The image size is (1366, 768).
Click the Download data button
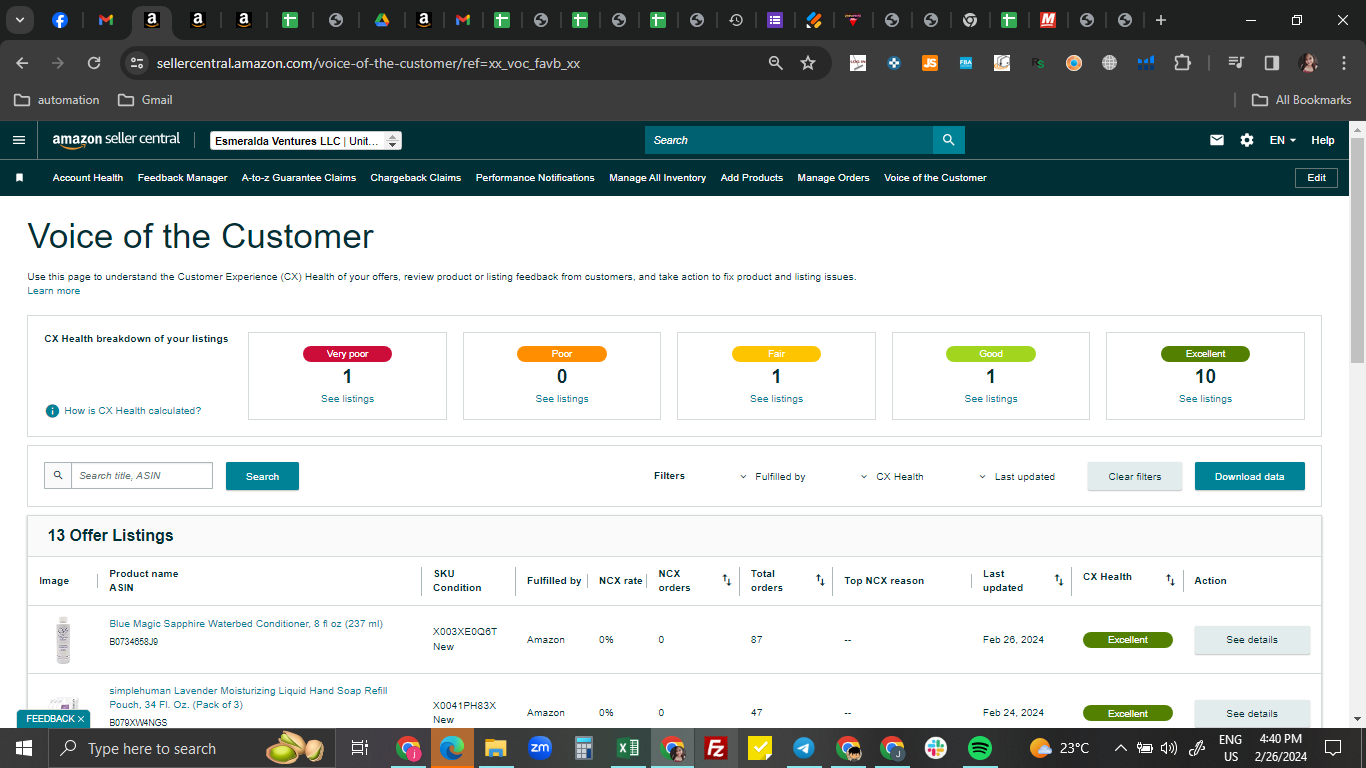[x=1249, y=476]
